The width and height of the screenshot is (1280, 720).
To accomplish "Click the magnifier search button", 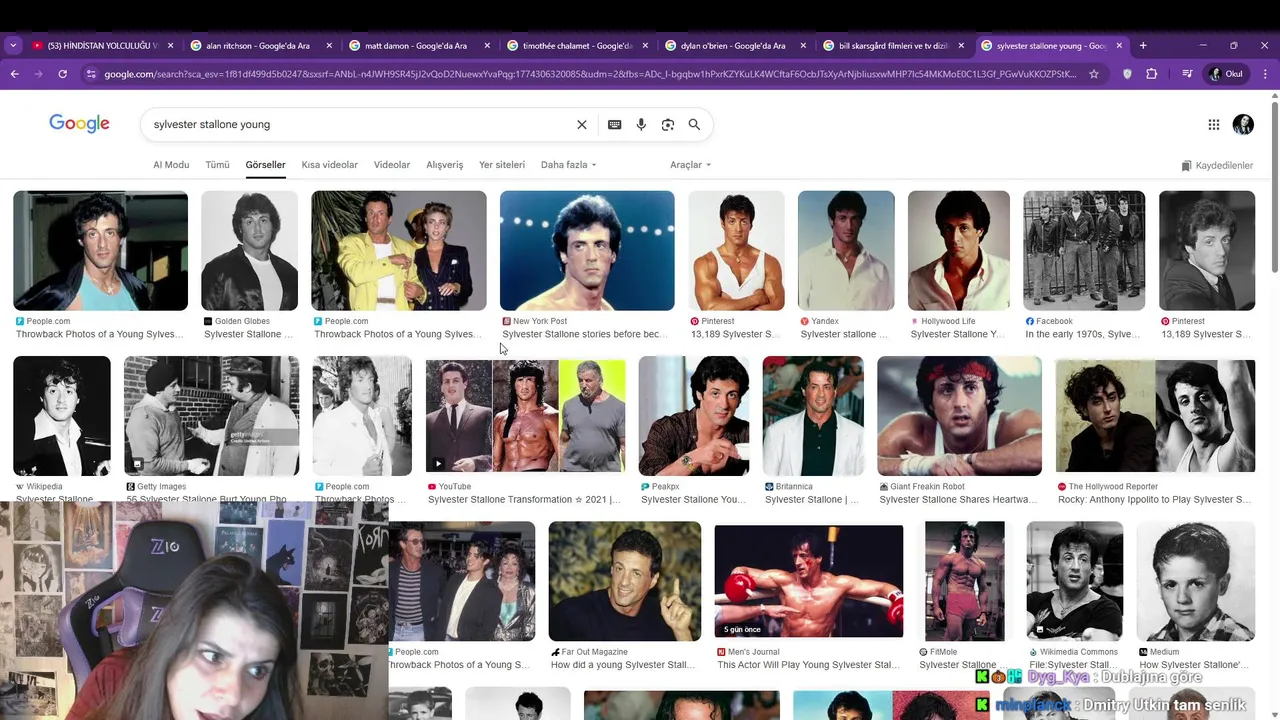I will tap(694, 125).
